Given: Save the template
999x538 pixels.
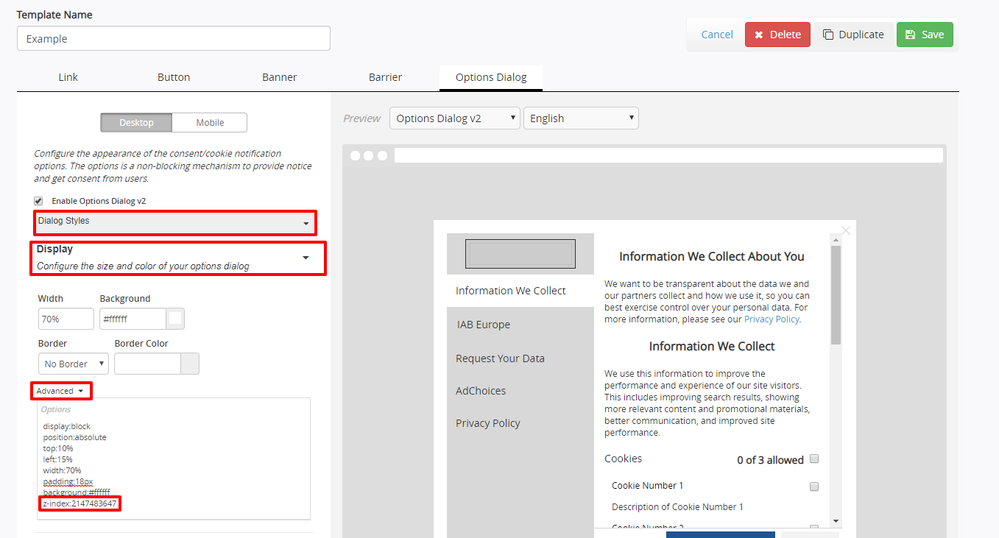Looking at the screenshot, I should 924,34.
